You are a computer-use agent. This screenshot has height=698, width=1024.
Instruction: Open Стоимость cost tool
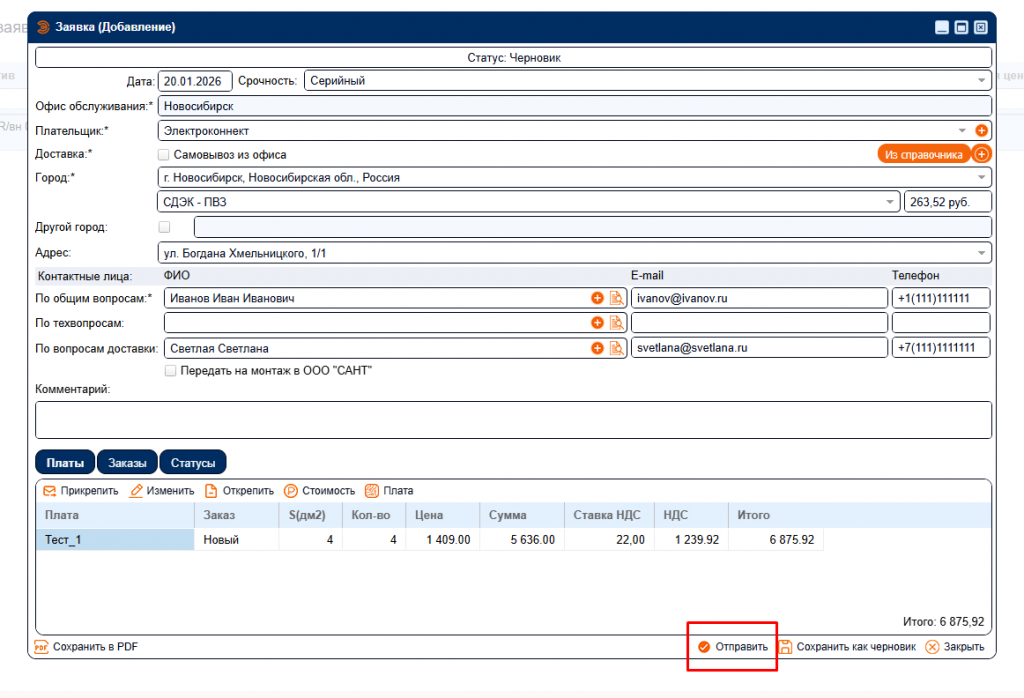pos(292,491)
